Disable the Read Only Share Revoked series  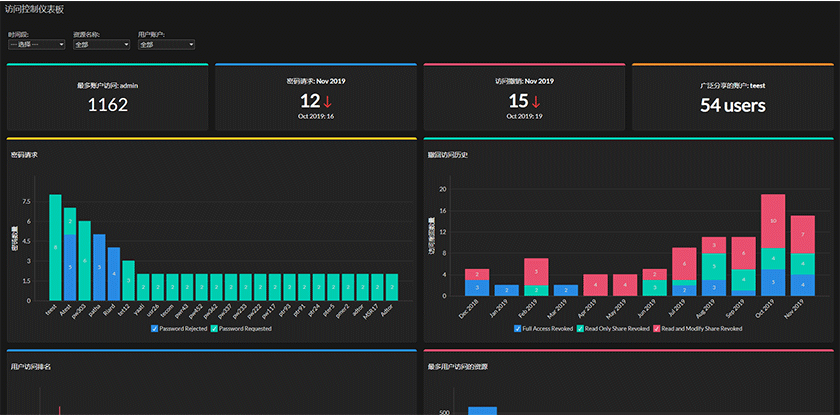(x=580, y=329)
